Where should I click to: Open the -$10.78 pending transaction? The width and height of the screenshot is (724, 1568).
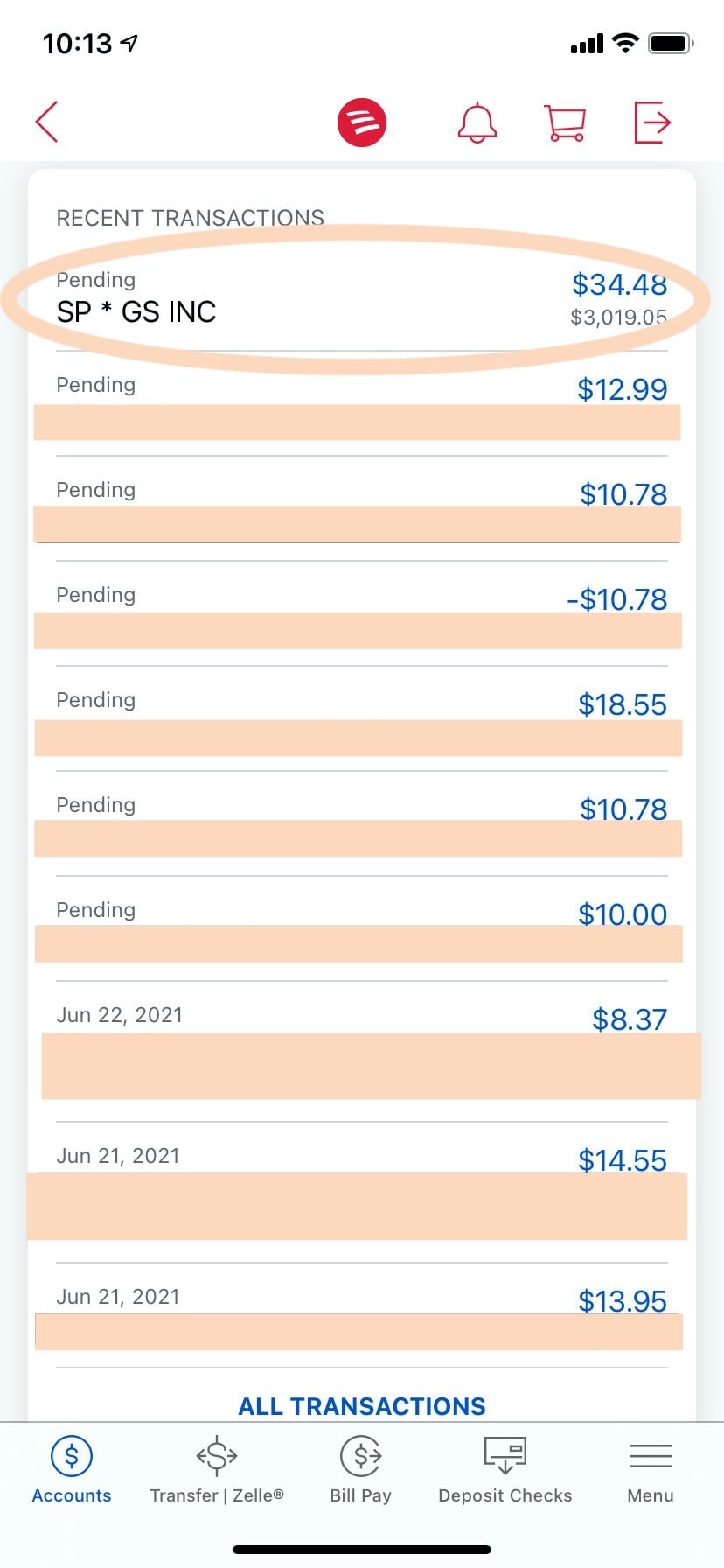click(x=362, y=614)
